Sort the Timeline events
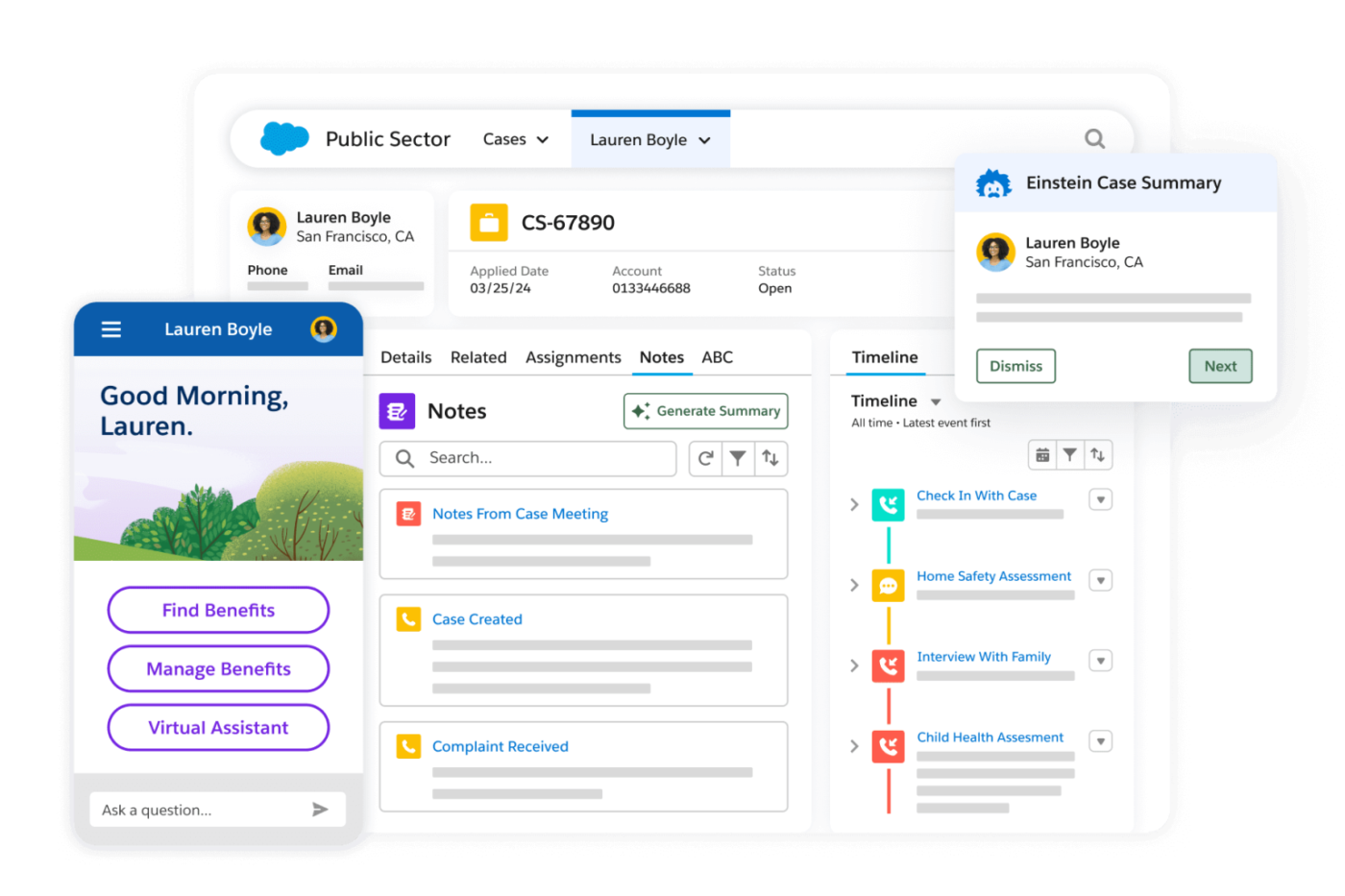Screen dimensions: 1345x896 (x=1097, y=455)
